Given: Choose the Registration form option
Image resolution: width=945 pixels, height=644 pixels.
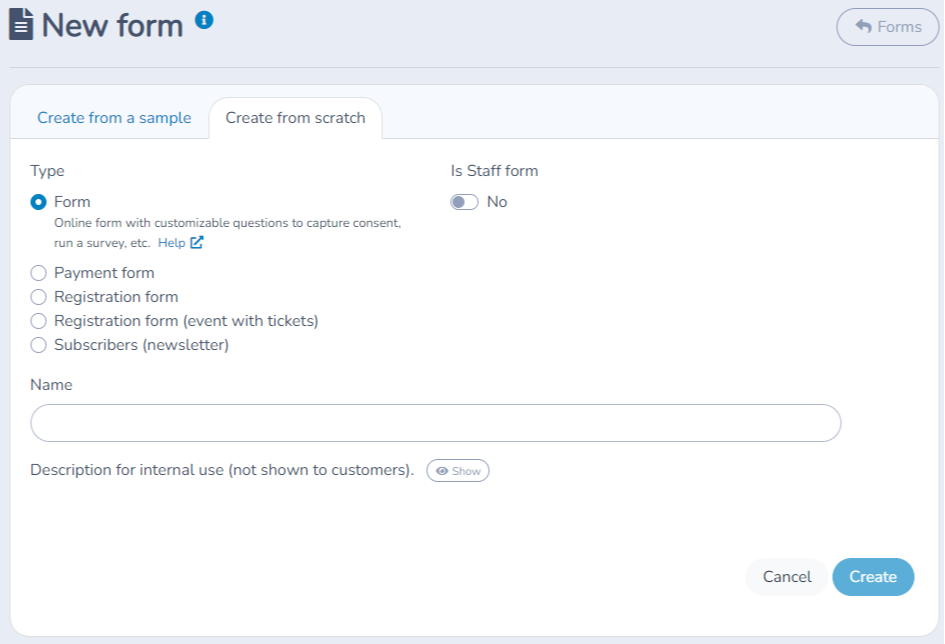Looking at the screenshot, I should pyautogui.click(x=38, y=297).
